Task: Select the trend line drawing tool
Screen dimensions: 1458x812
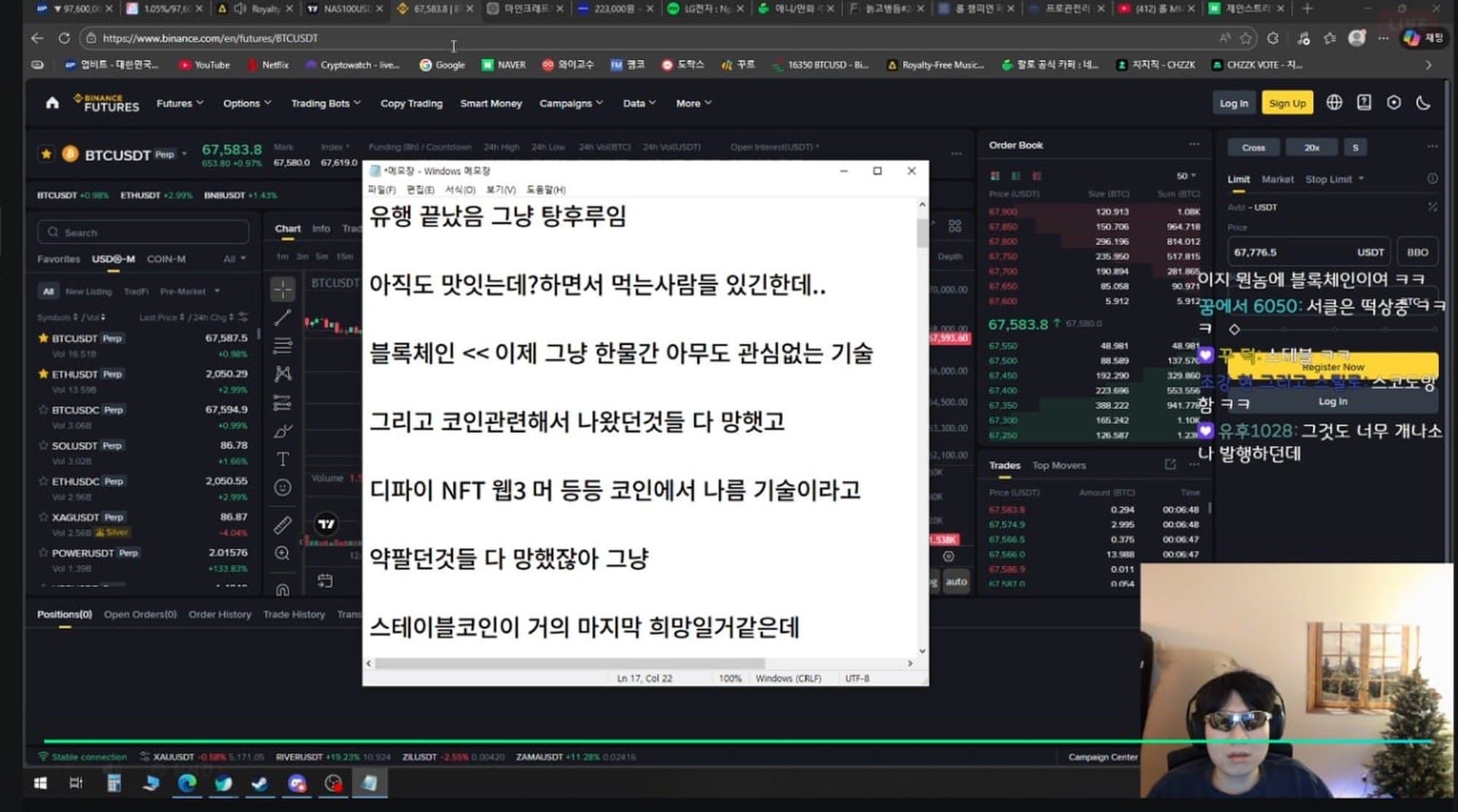Action: [x=281, y=319]
